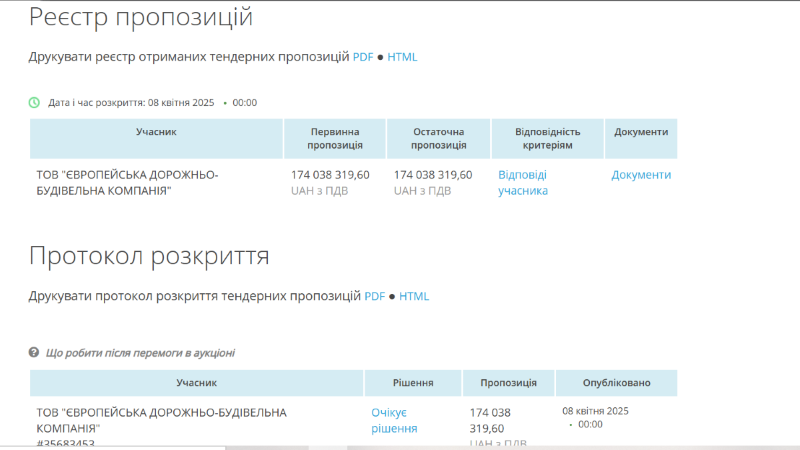Click the 'Реєстр пропозицій' heading

pos(140,17)
